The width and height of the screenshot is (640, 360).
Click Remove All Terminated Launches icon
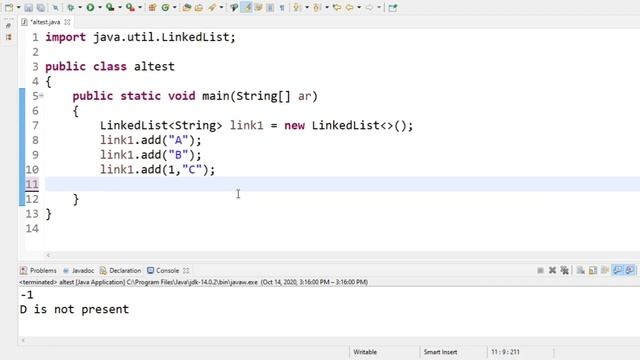[565, 270]
